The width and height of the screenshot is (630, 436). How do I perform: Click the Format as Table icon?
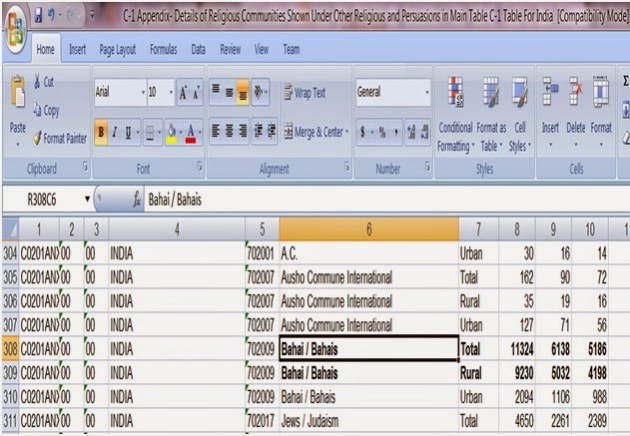(491, 97)
